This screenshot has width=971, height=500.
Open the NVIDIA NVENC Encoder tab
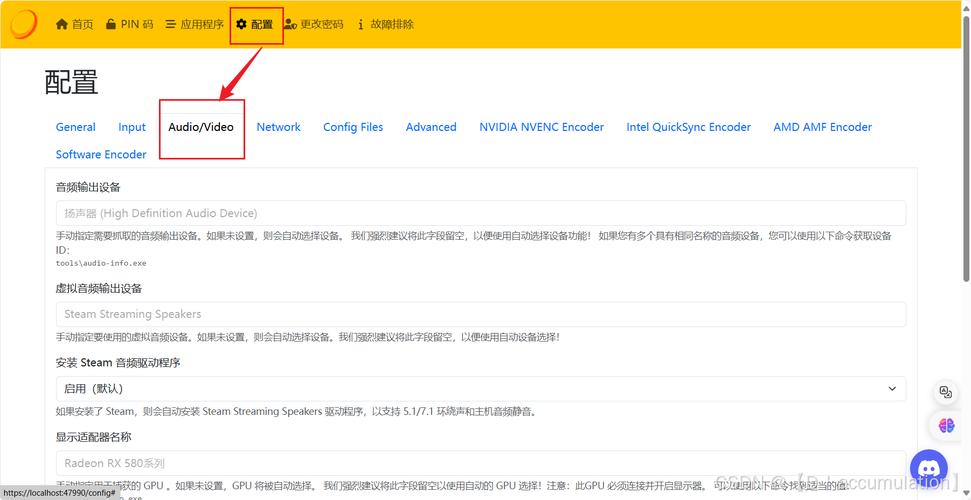[541, 127]
